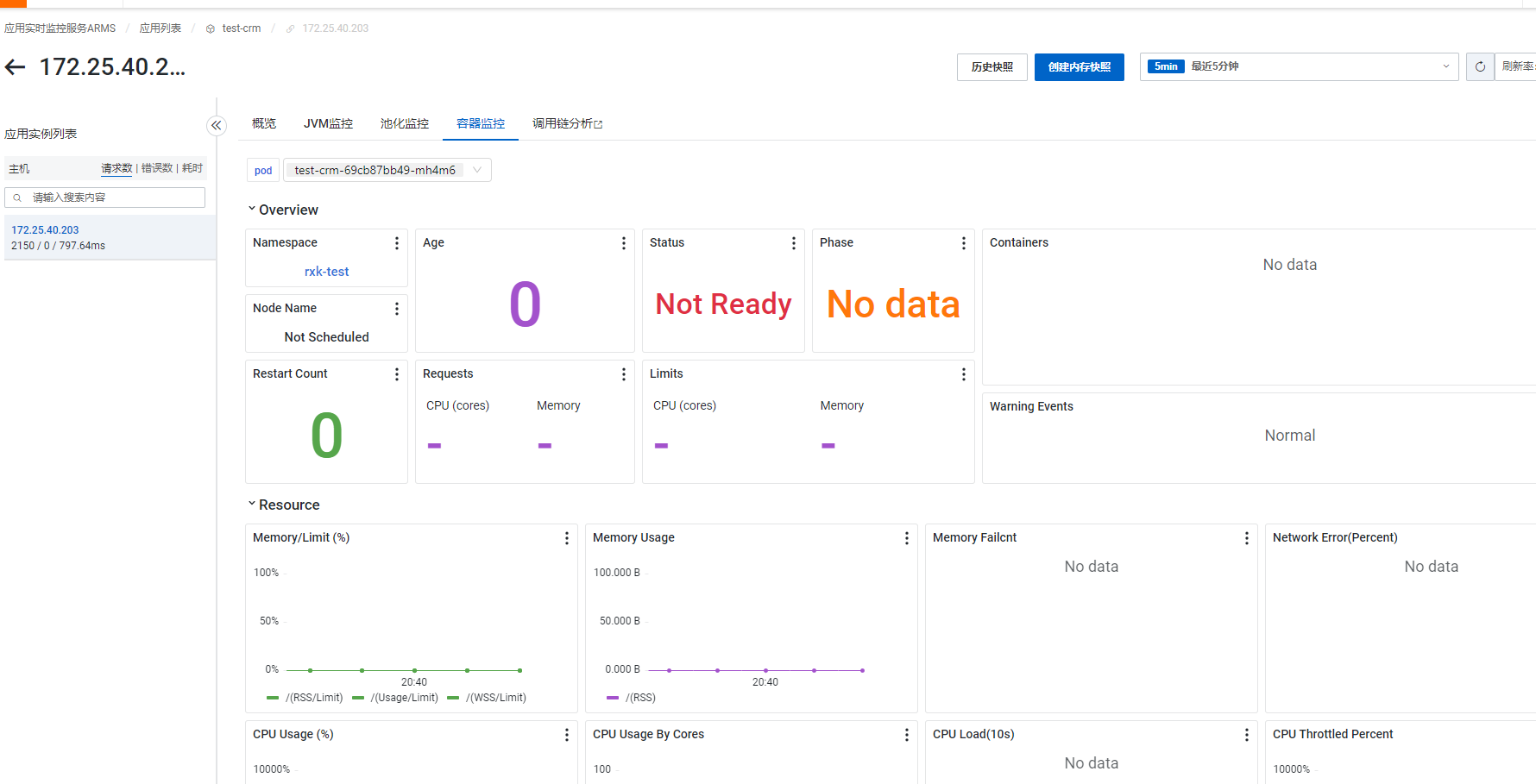Open the test-crm breadcrumb link
Image resolution: width=1536 pixels, height=784 pixels.
point(242,28)
